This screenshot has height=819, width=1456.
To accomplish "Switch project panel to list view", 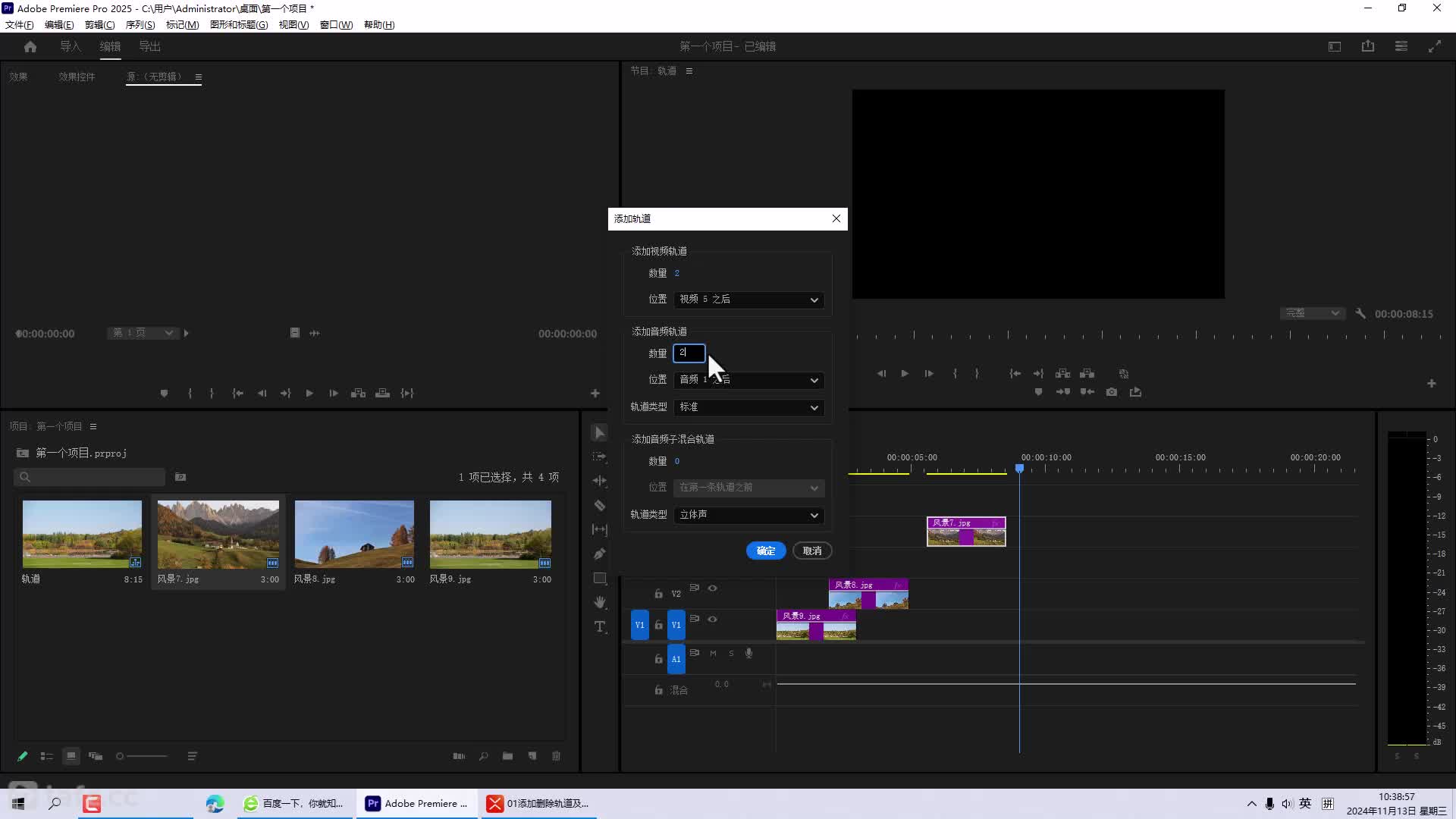I will 47,756.
